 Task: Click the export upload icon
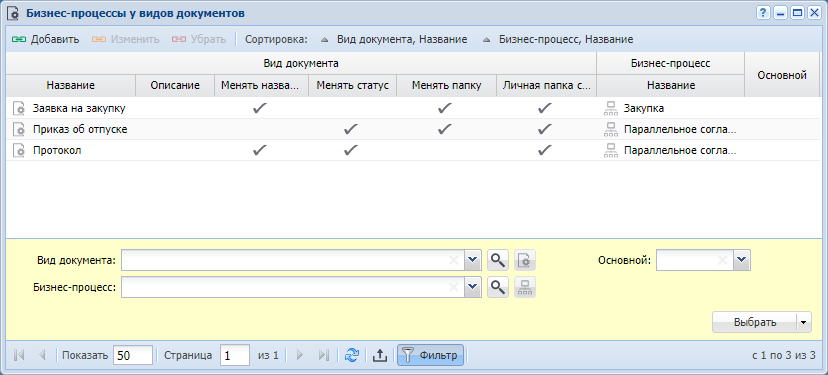[x=380, y=355]
